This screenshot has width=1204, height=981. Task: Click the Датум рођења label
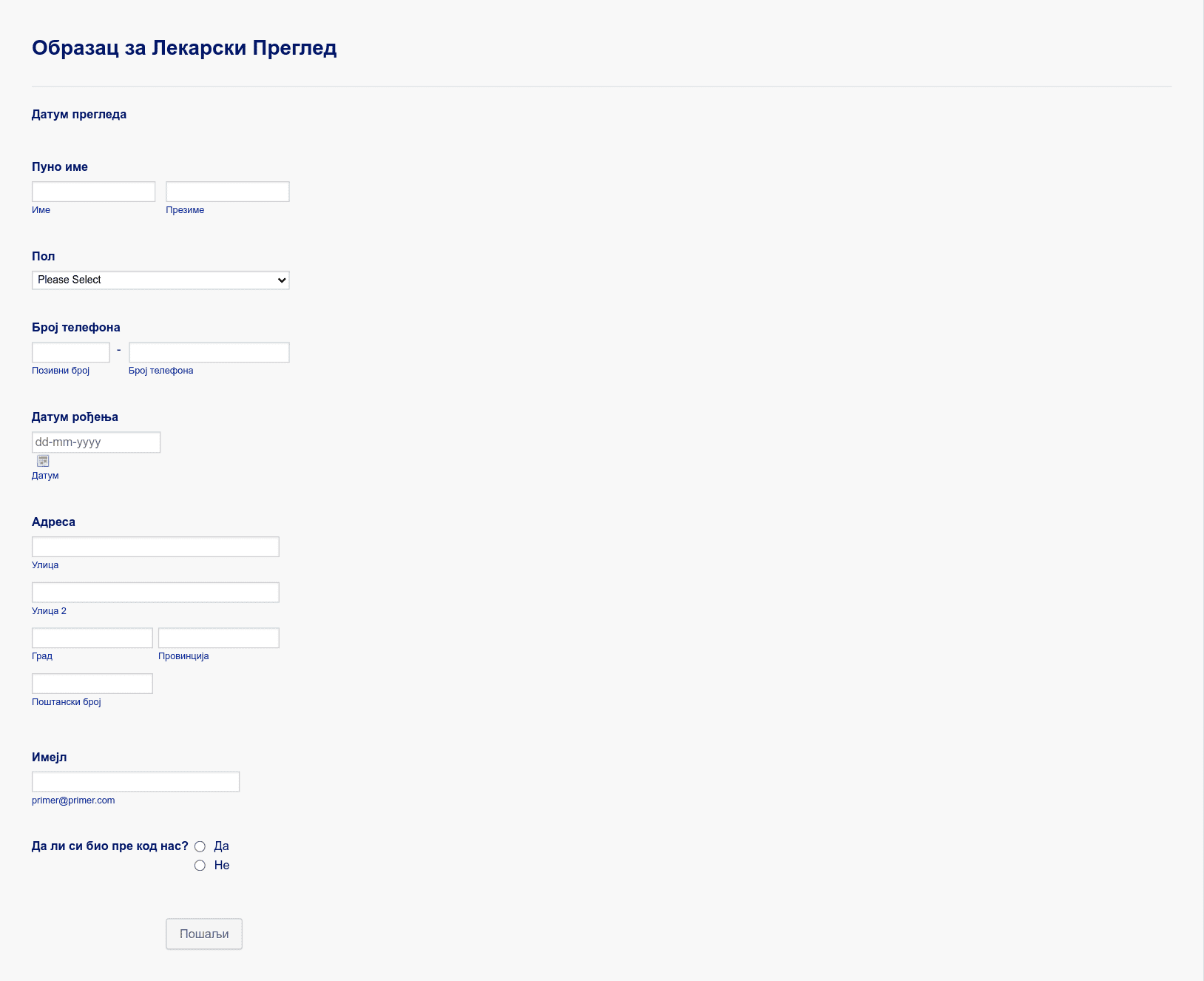(x=75, y=417)
